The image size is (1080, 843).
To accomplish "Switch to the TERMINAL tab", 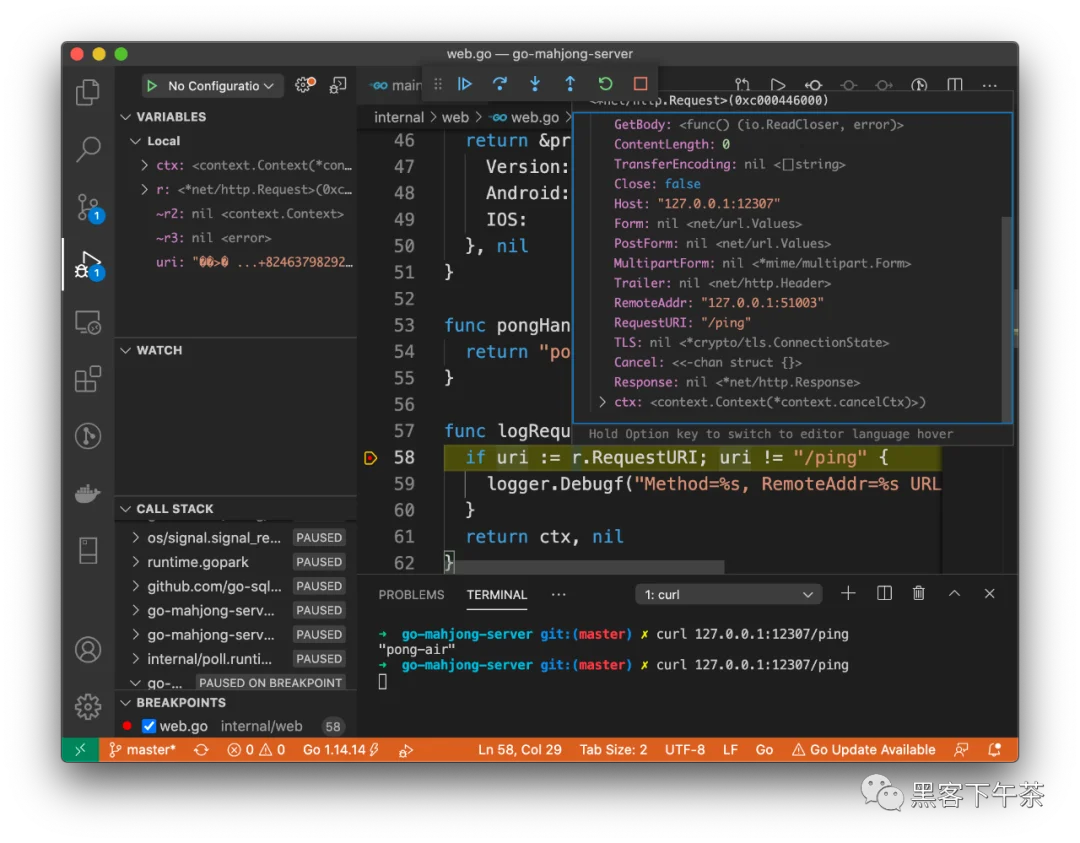I will tap(497, 594).
